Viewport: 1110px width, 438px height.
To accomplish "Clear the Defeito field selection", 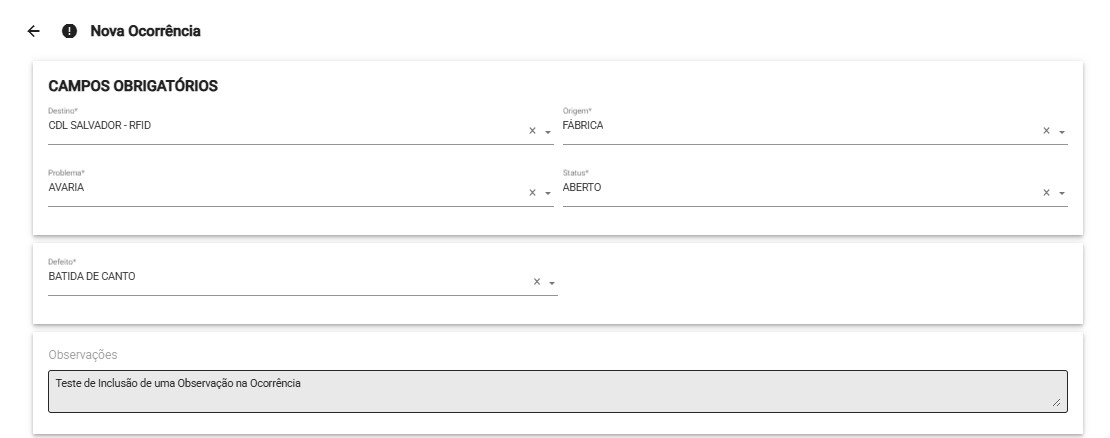I will tap(537, 282).
